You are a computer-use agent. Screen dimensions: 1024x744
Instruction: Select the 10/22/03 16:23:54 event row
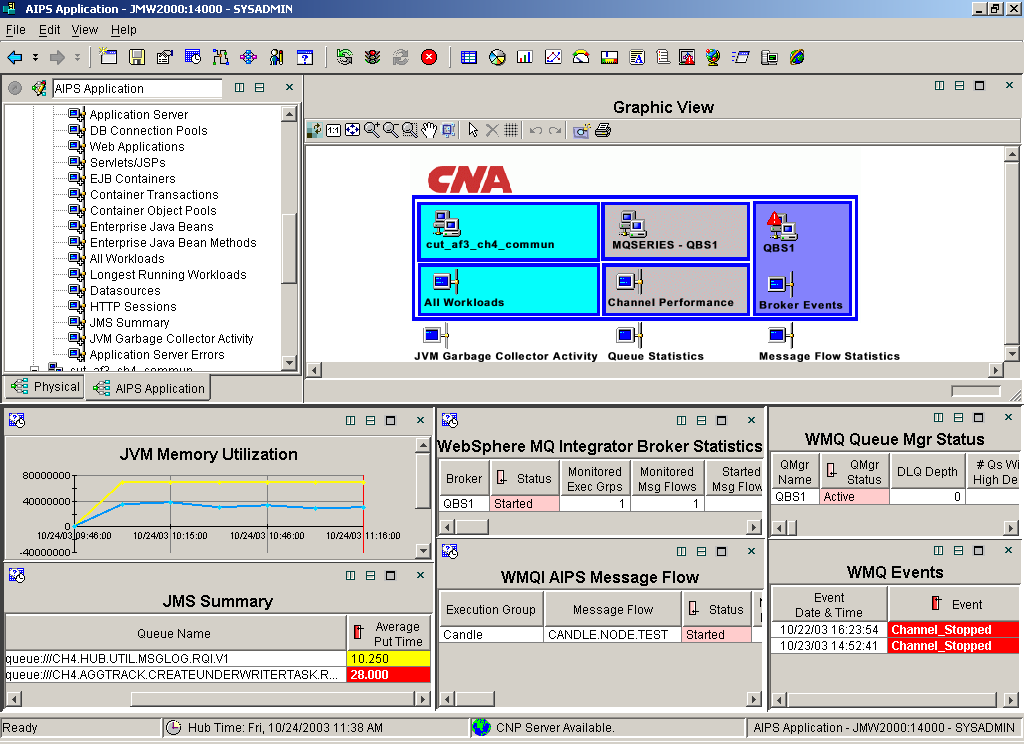895,630
